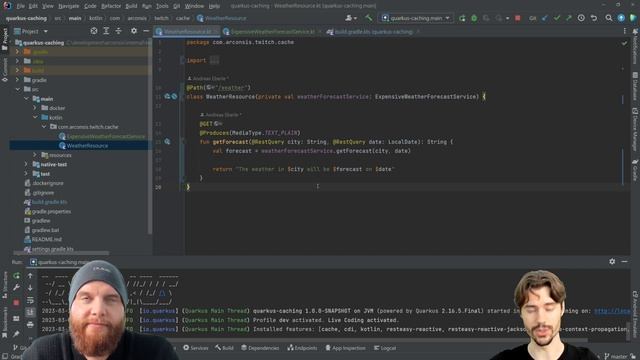The width and height of the screenshot is (640, 360).
Task: Click the green Build hammer icon in toolbar
Action: tap(369, 18)
